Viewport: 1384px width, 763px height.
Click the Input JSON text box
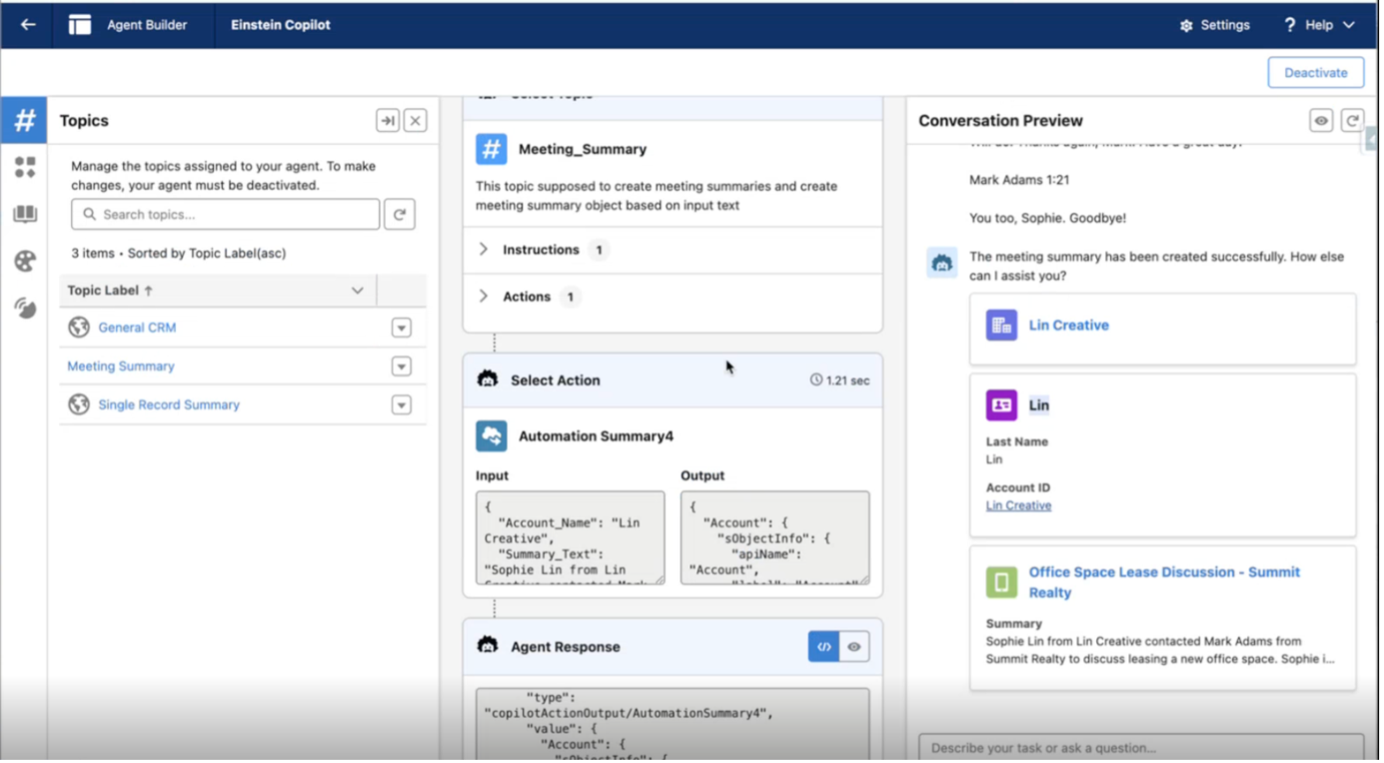click(x=571, y=538)
